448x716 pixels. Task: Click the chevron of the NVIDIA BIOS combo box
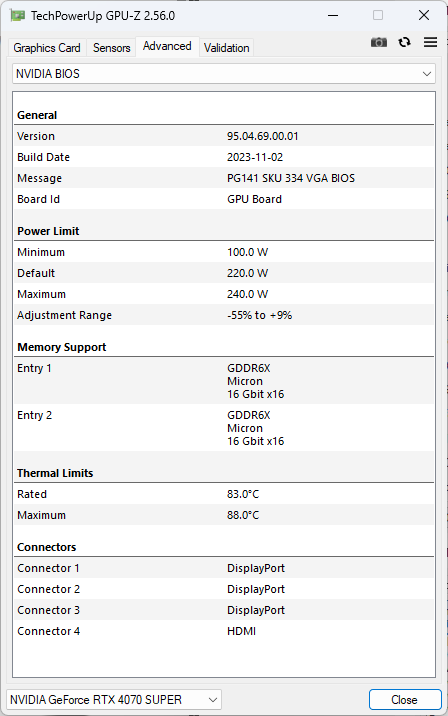[x=427, y=74]
